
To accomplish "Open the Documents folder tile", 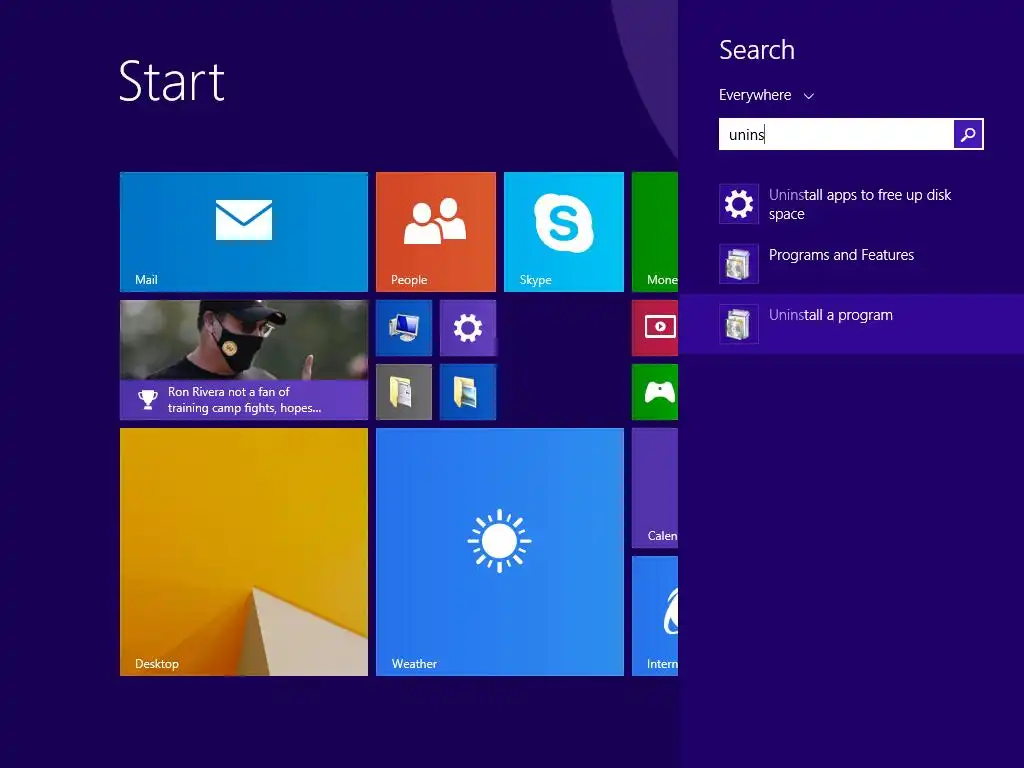I will pos(404,392).
